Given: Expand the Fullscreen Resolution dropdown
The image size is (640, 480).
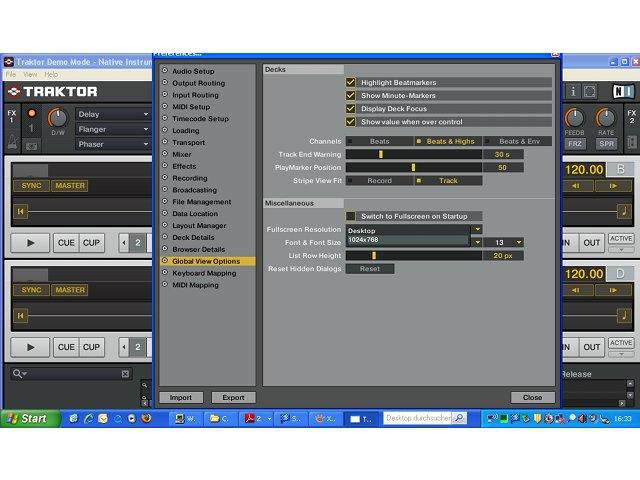Looking at the screenshot, I should (477, 229).
